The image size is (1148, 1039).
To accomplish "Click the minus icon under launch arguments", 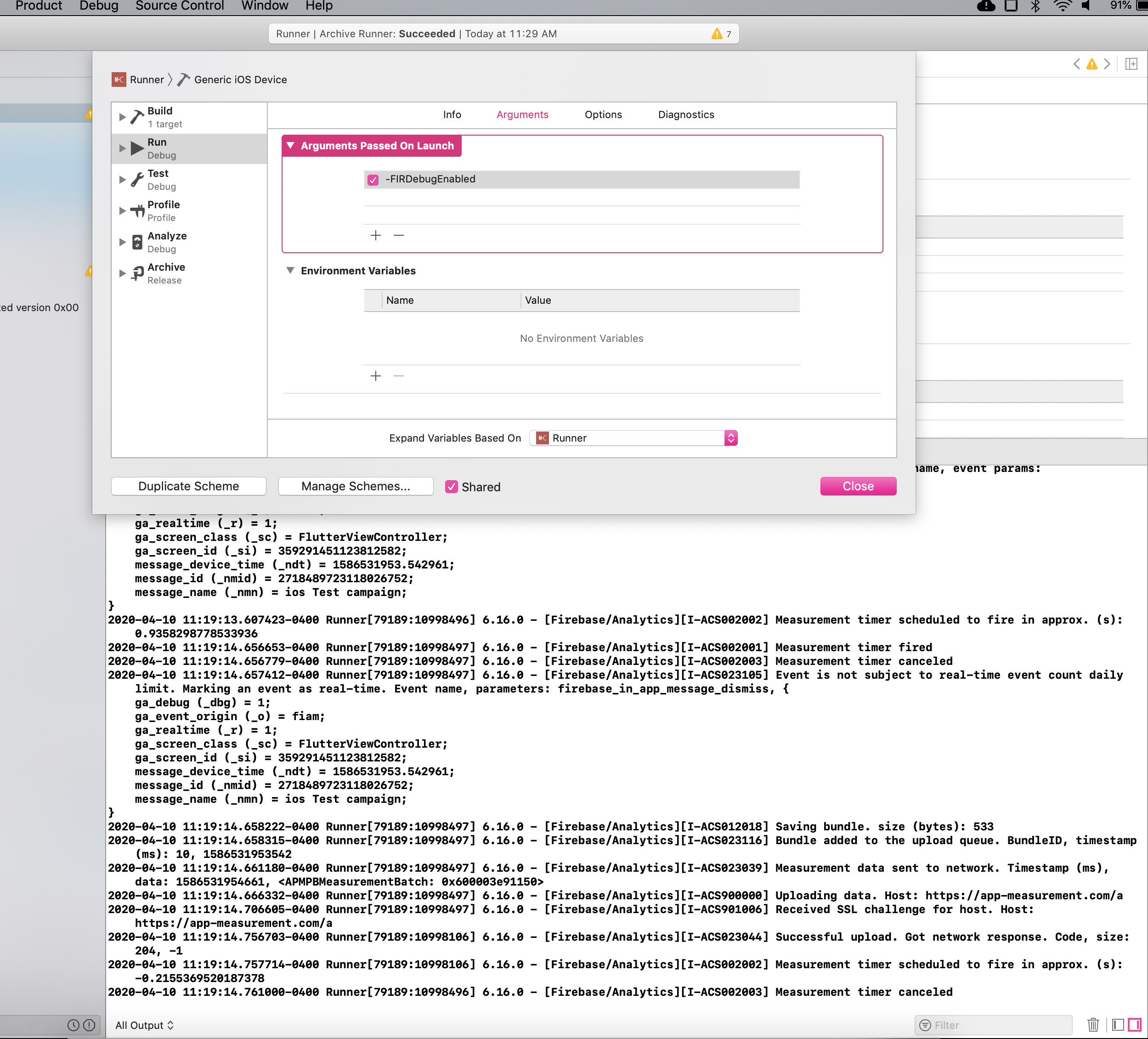I will click(399, 235).
